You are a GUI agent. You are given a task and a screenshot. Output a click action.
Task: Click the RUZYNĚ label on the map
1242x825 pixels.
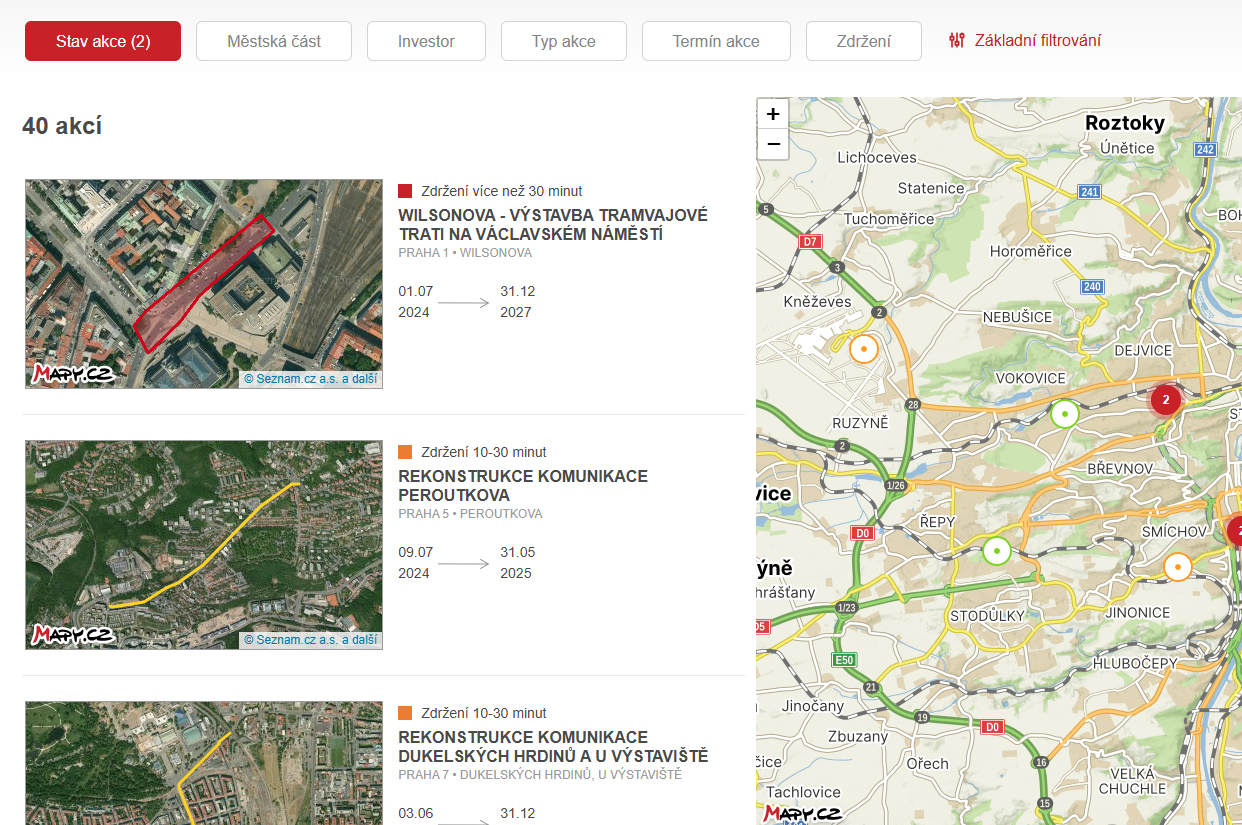tap(860, 423)
